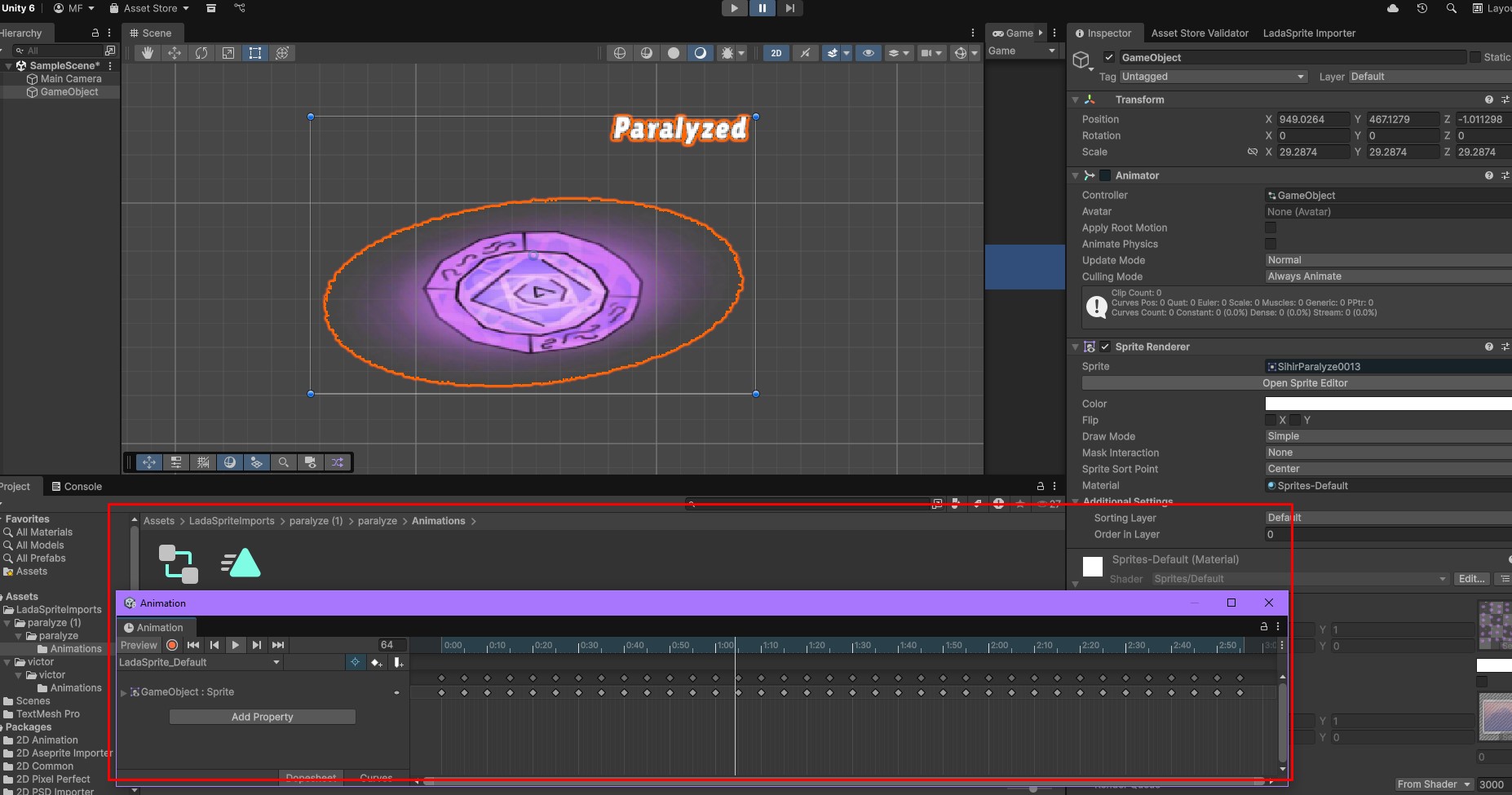Navigate to the Animations breadcrumb in Project panel

tap(439, 521)
